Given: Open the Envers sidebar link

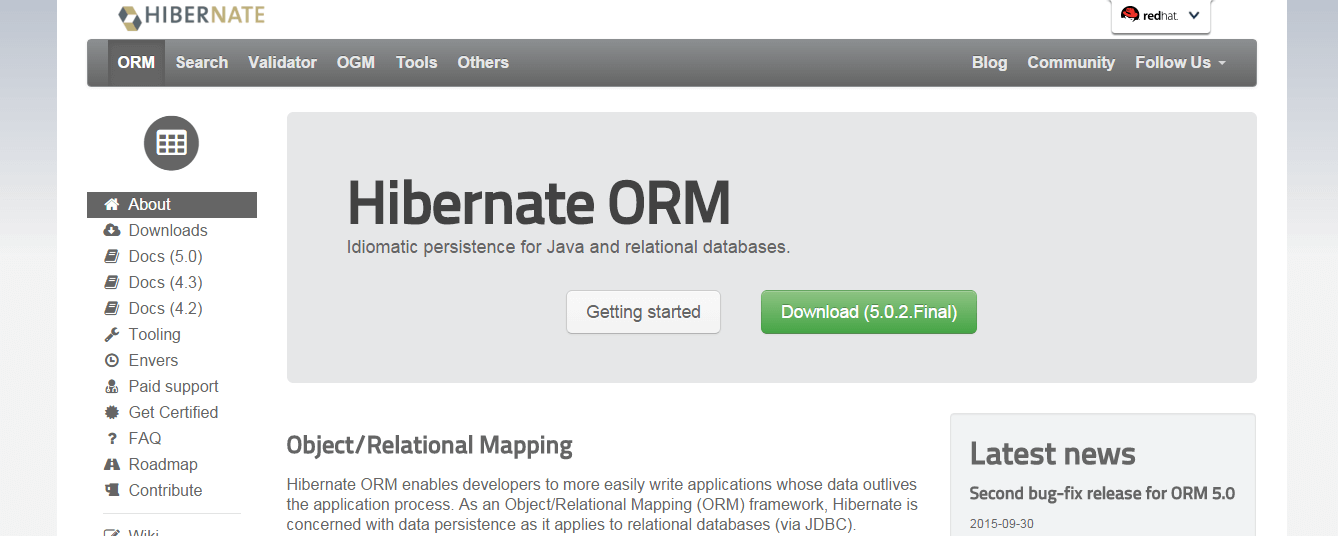Looking at the screenshot, I should pyautogui.click(x=153, y=360).
